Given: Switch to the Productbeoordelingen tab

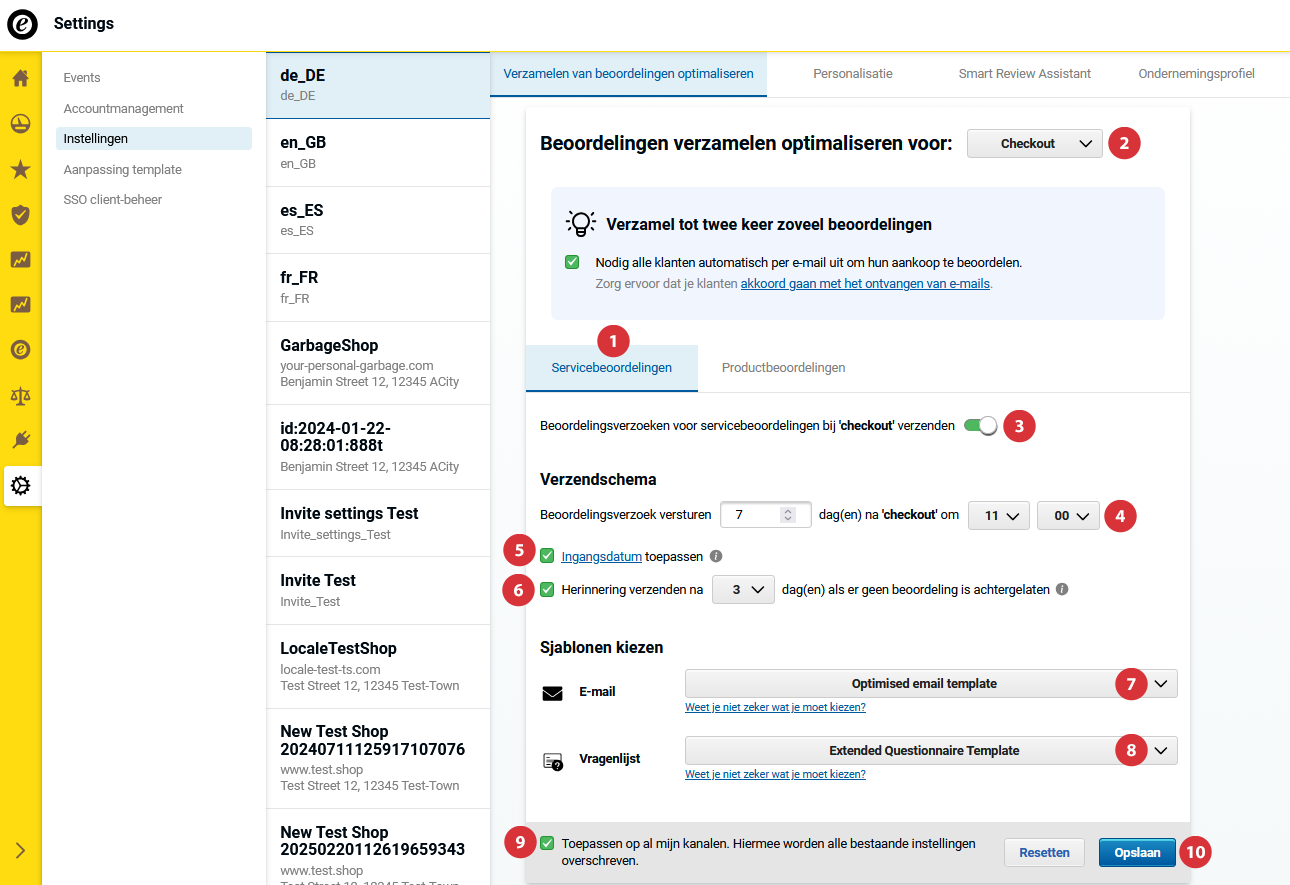Looking at the screenshot, I should click(783, 368).
